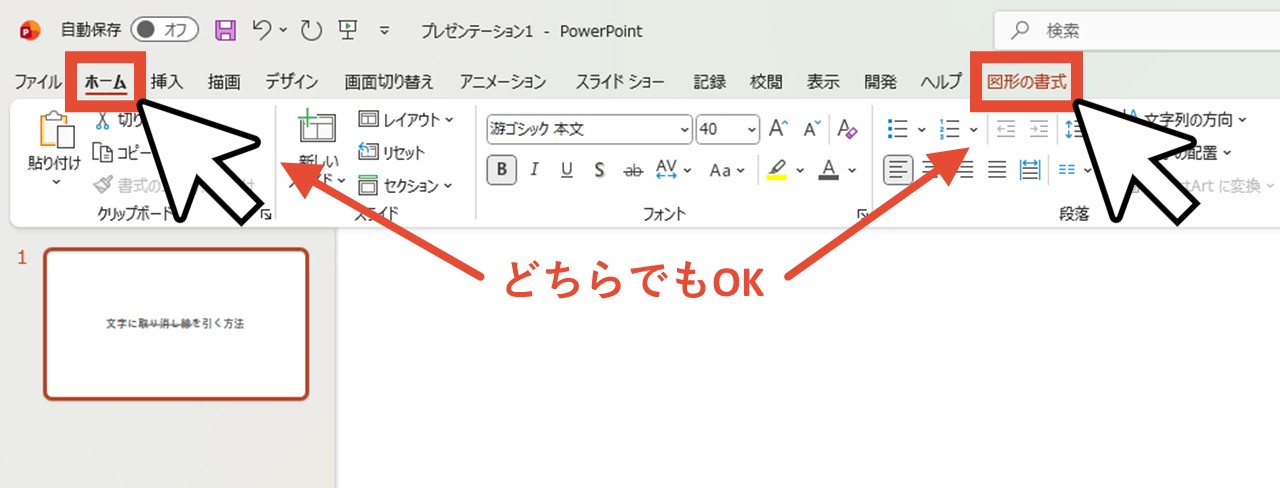Screen dimensions: 1280x488
Task: Toggle Bold formatting
Action: 501,170
